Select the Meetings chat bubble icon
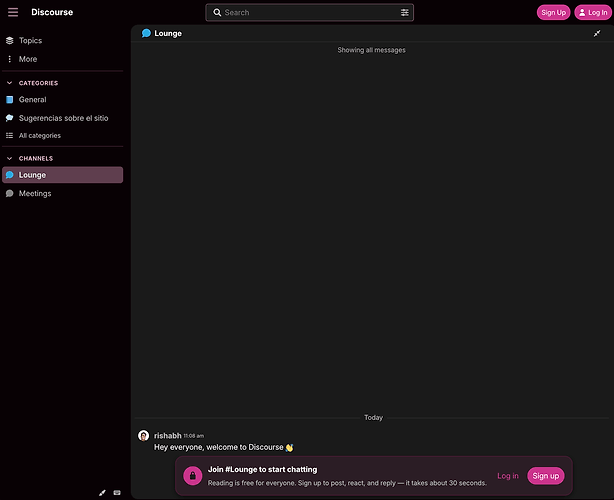This screenshot has width=614, height=500. click(x=10, y=193)
